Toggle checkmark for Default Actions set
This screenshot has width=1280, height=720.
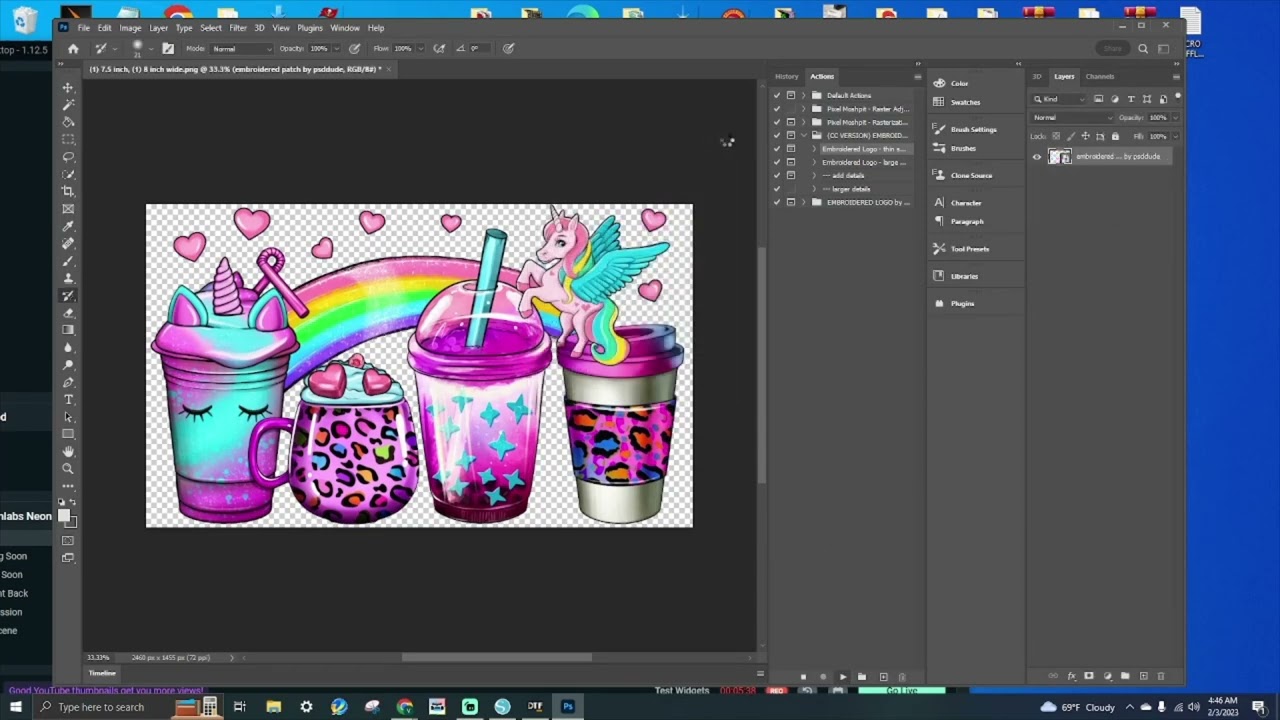click(777, 96)
